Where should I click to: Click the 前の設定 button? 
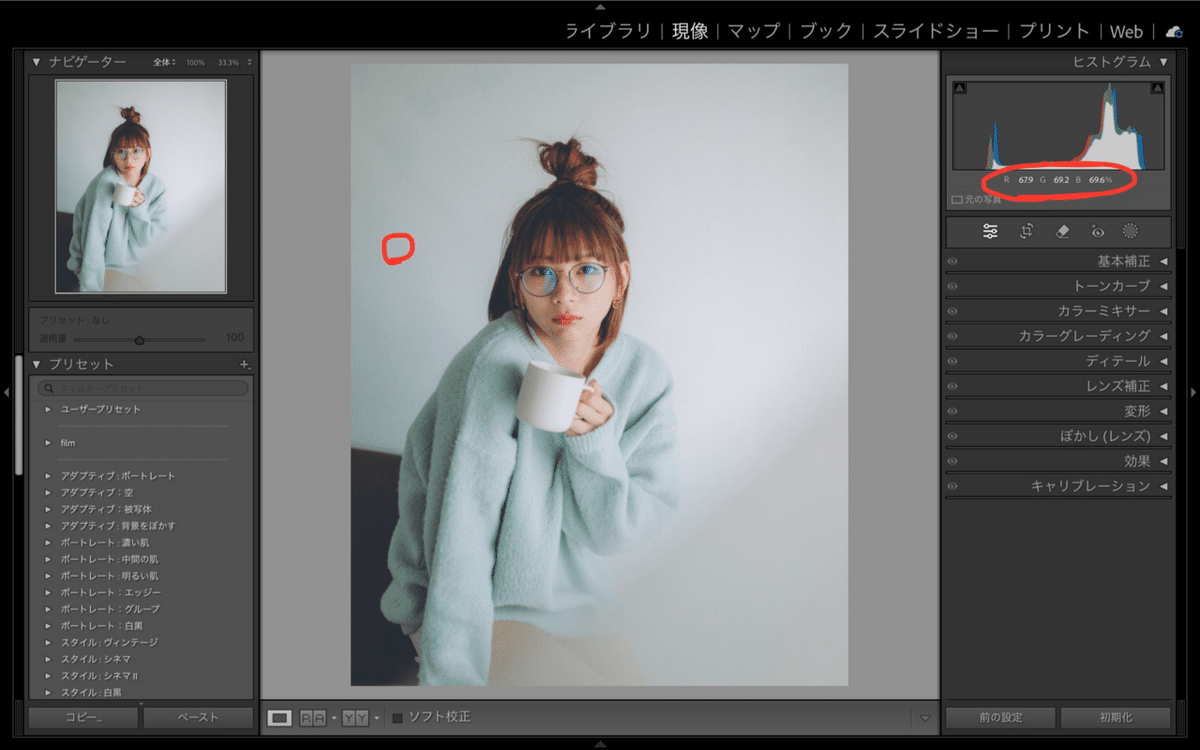1000,717
